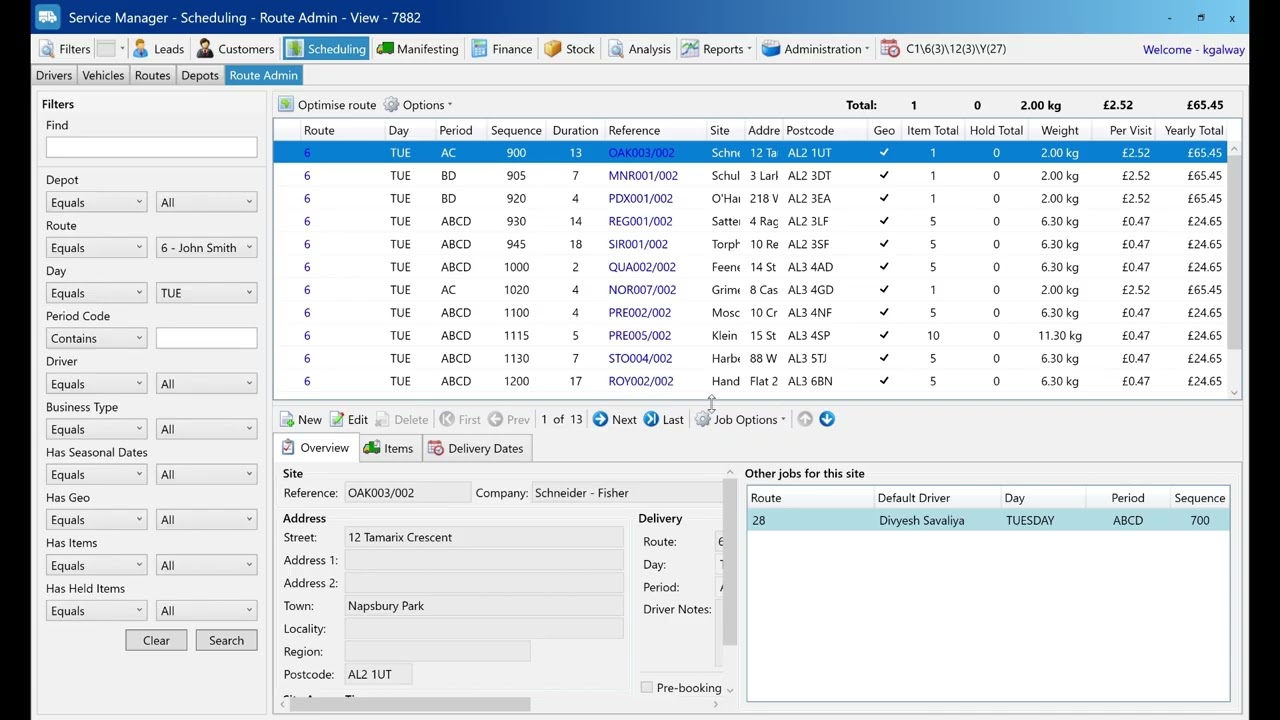Image resolution: width=1280 pixels, height=720 pixels.
Task: Open the Has Held Items value dropdown
Action: pyautogui.click(x=206, y=611)
